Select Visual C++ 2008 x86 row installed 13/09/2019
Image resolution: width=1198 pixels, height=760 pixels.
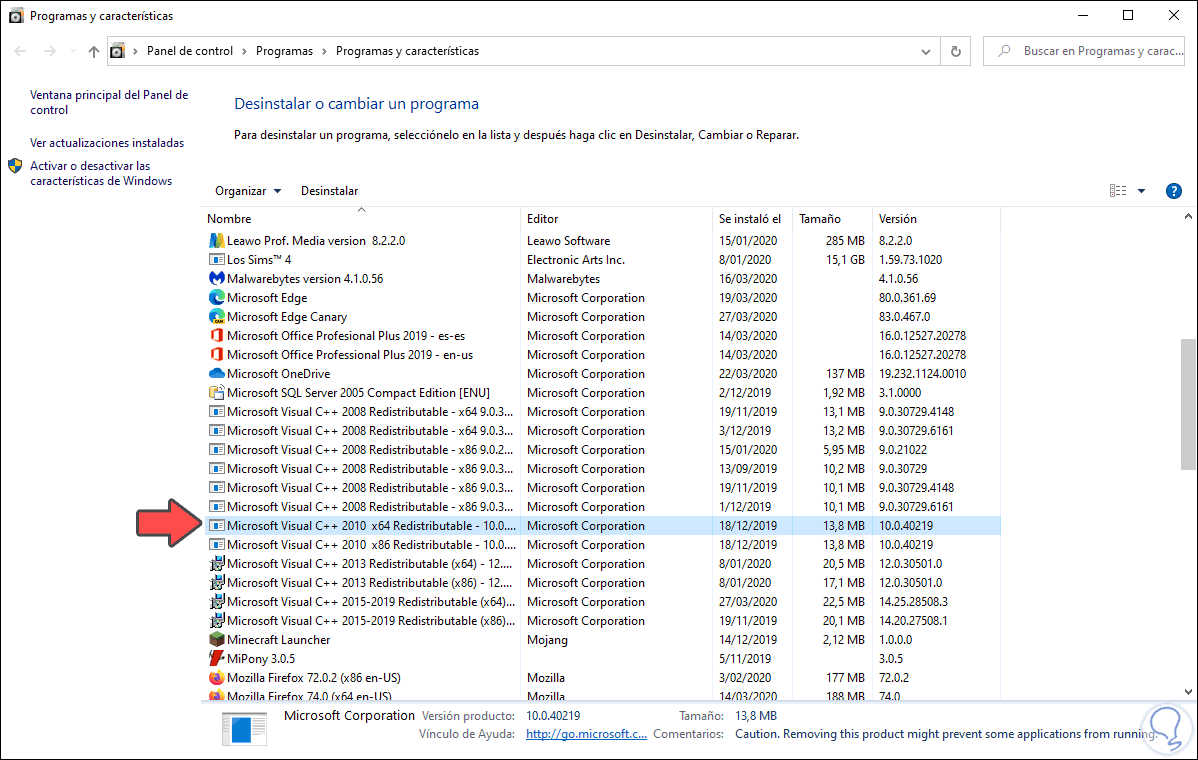coord(602,469)
